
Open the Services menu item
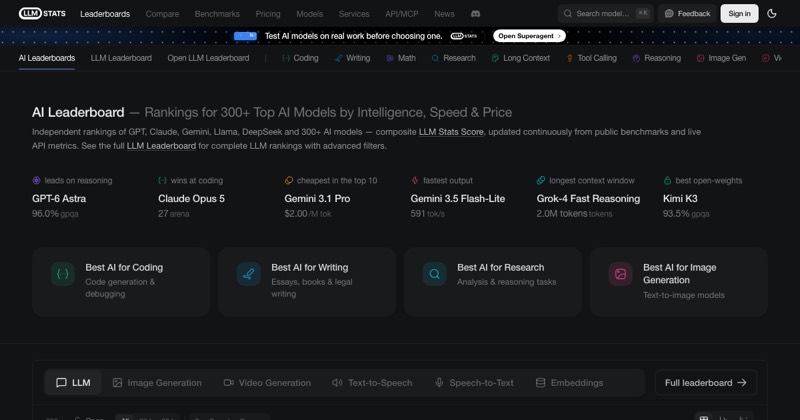354,14
